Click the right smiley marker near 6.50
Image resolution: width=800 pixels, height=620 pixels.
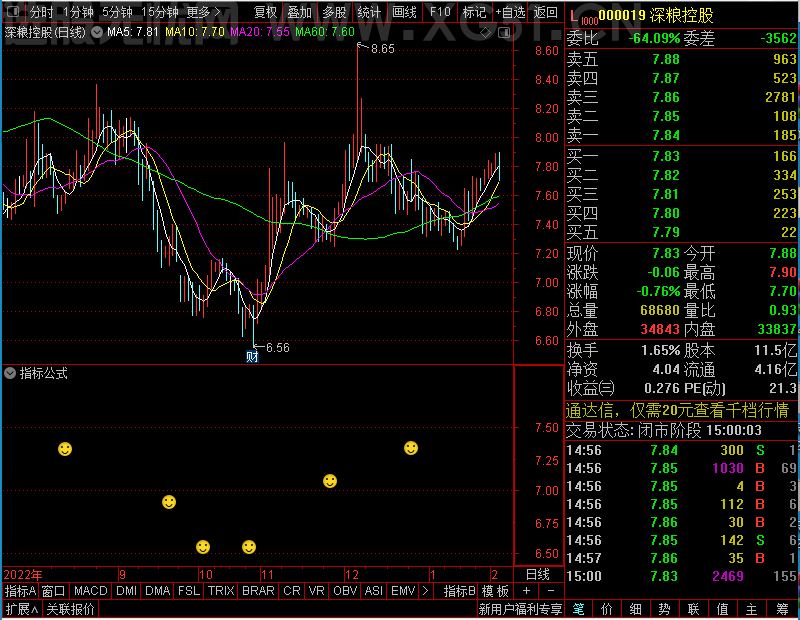click(249, 547)
